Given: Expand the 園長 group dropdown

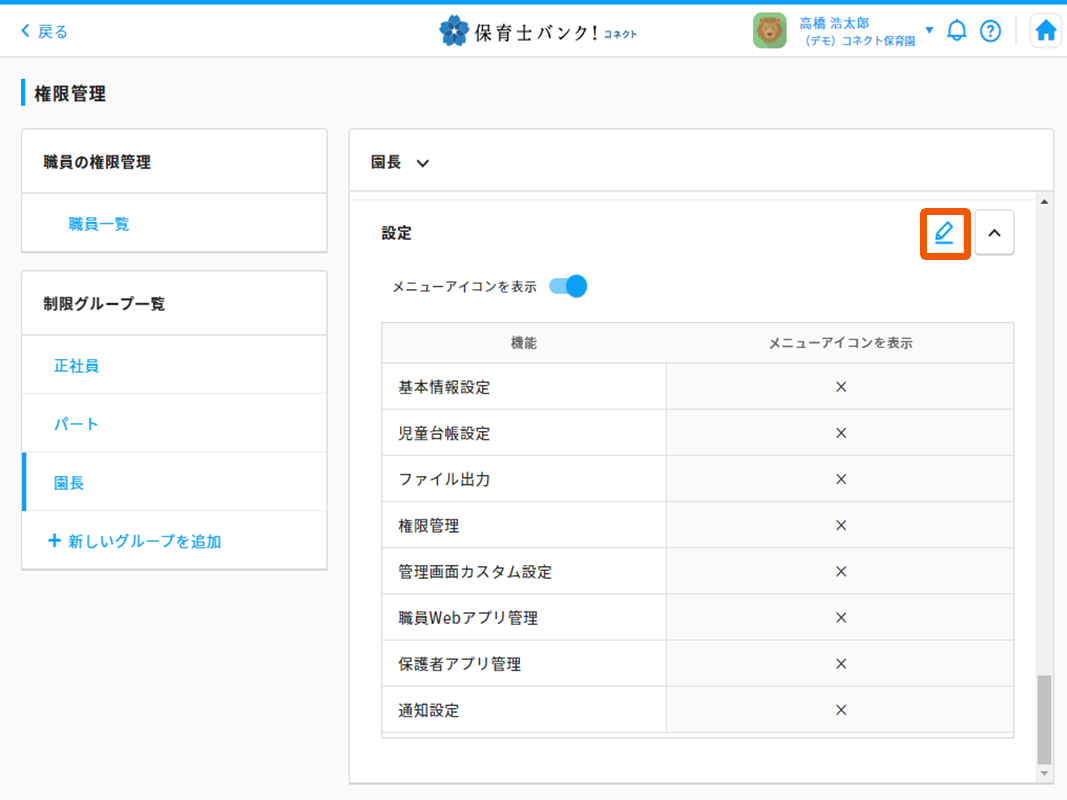Looking at the screenshot, I should coord(422,163).
